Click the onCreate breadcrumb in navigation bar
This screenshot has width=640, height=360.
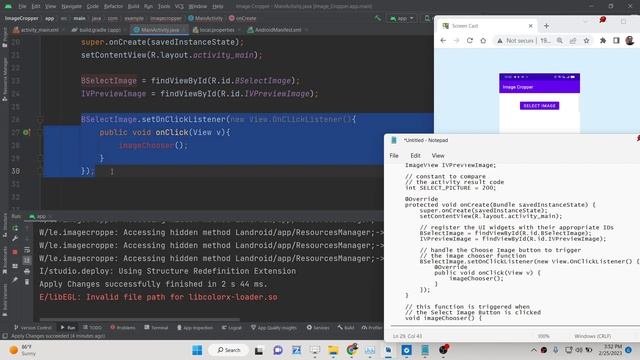pyautogui.click(x=243, y=18)
